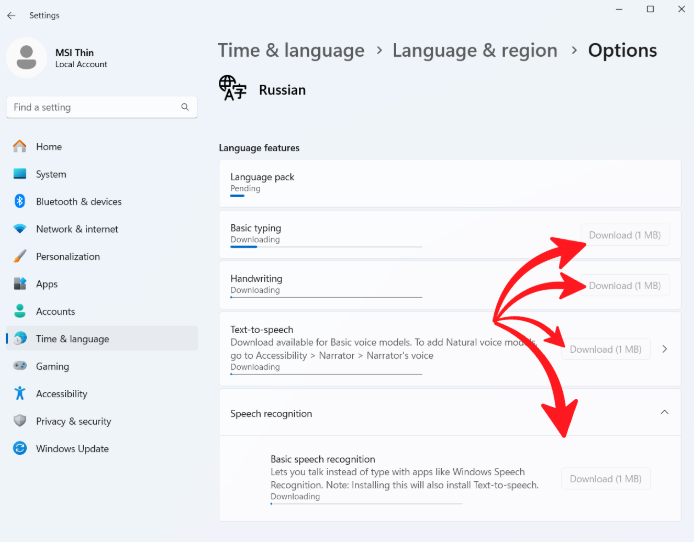Click the Home icon in sidebar
Screen dimensions: 694x542
[19, 147]
